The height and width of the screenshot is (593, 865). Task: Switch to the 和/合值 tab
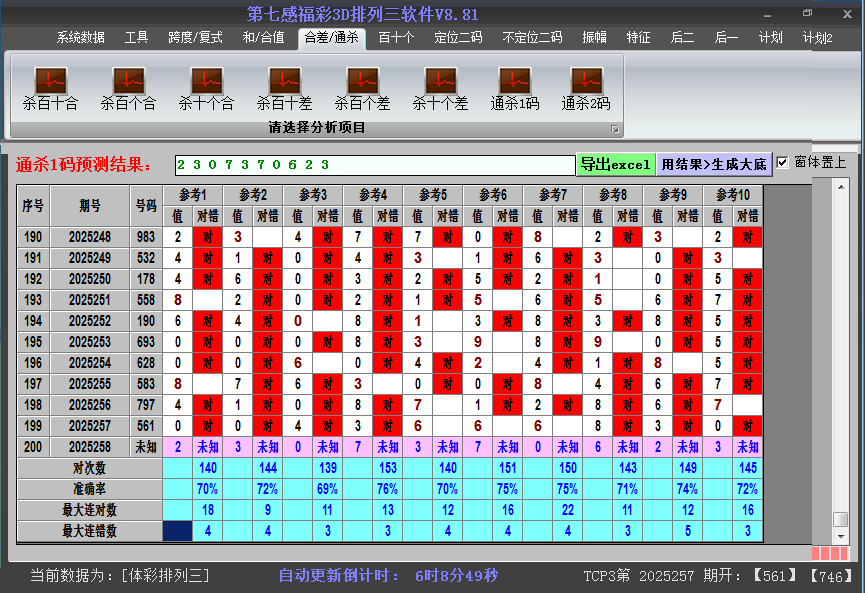coord(264,38)
